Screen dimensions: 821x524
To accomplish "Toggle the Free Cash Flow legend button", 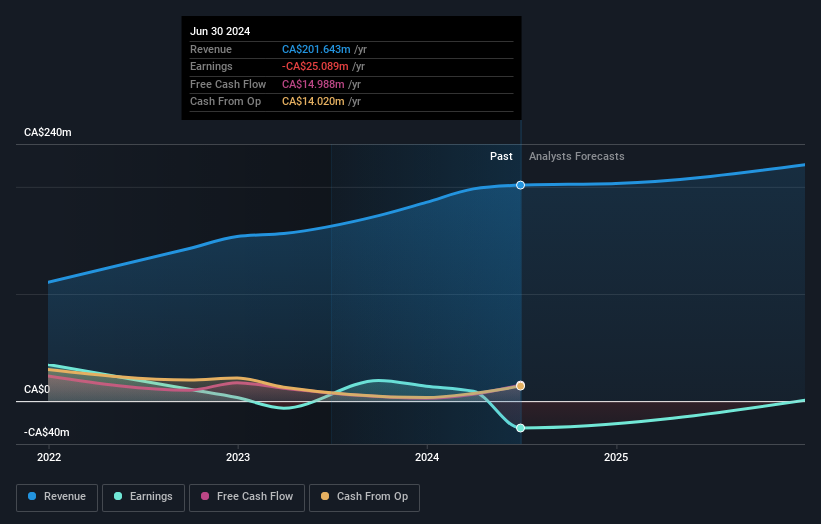I will click(x=247, y=497).
